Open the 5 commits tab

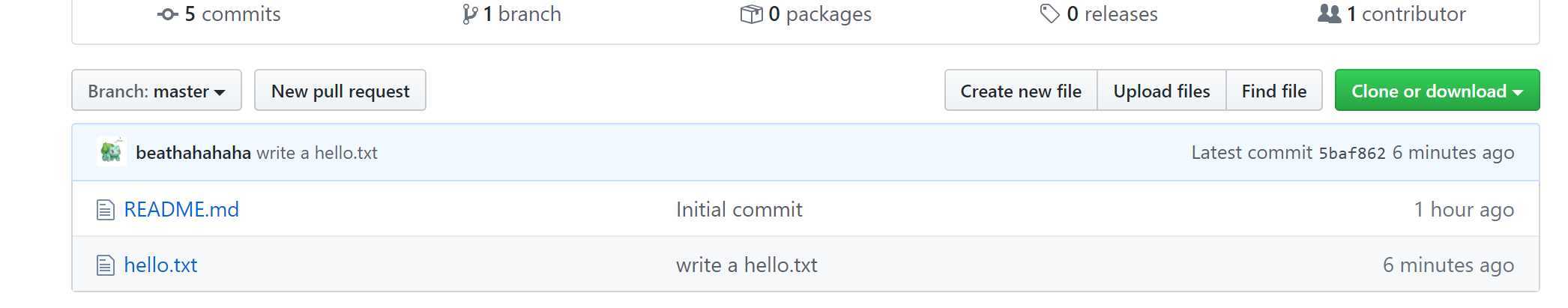tap(219, 14)
